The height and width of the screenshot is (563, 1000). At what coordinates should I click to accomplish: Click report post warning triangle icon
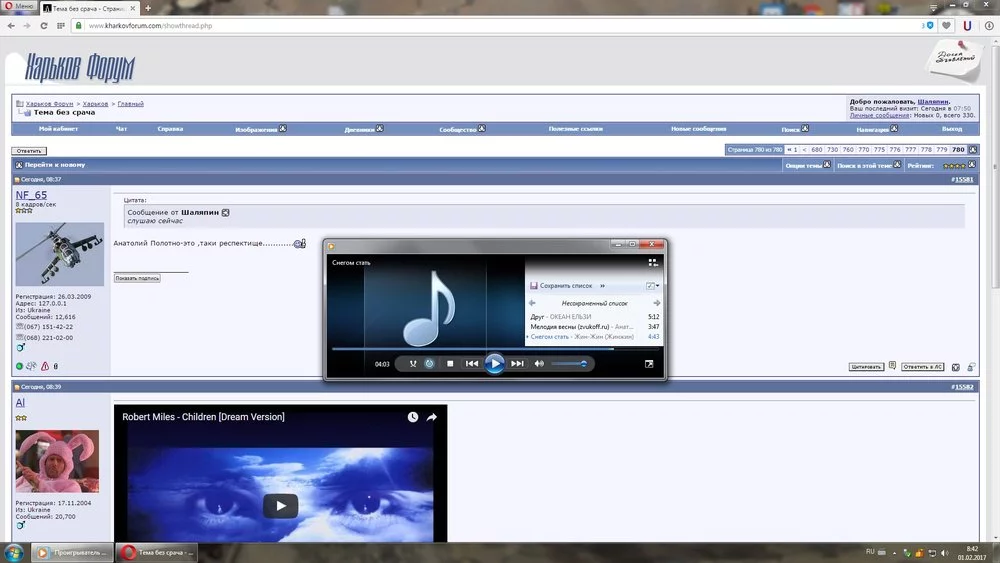pos(45,366)
